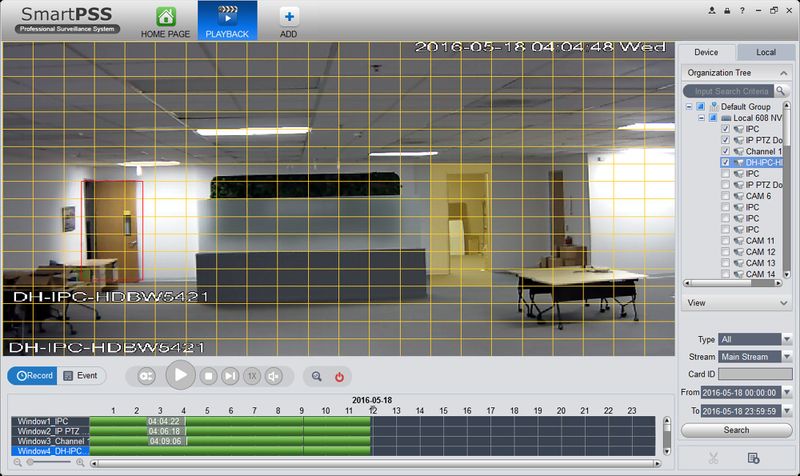Check the CAM 6 checkbox
Screen dimensions: 800x476
(726, 196)
